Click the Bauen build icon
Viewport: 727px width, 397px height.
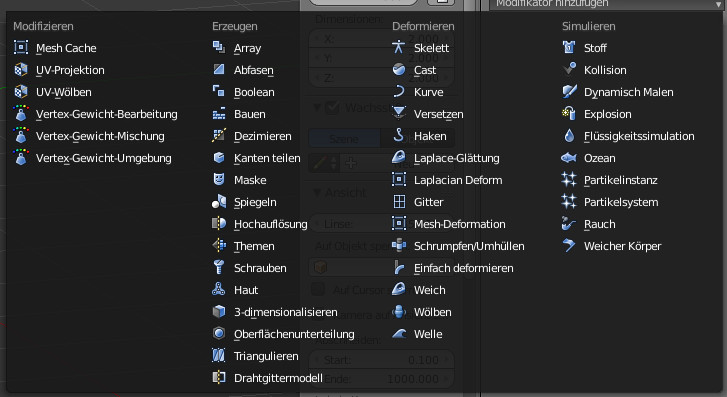(219, 114)
